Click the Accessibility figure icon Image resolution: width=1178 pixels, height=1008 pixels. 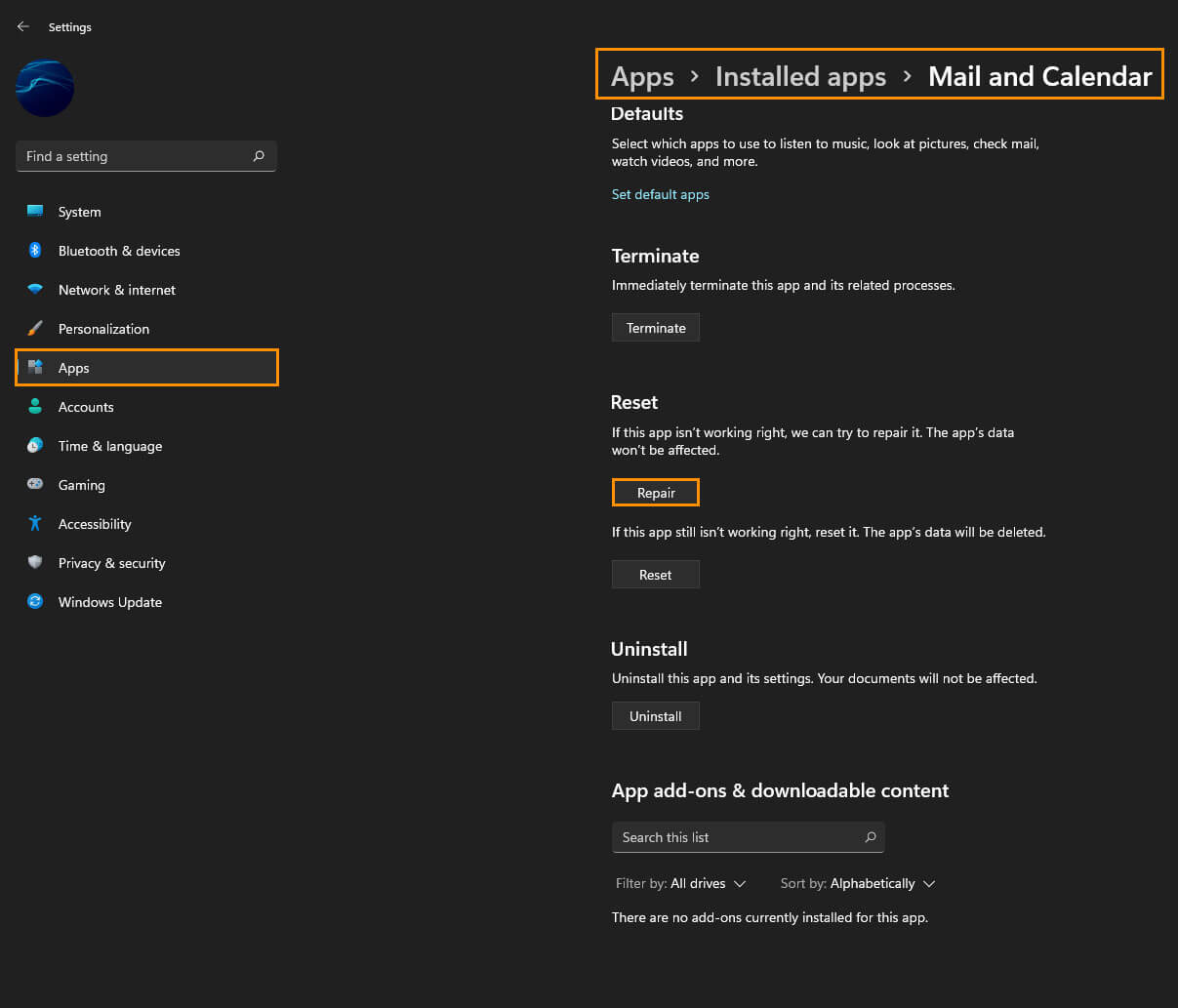pyautogui.click(x=35, y=524)
